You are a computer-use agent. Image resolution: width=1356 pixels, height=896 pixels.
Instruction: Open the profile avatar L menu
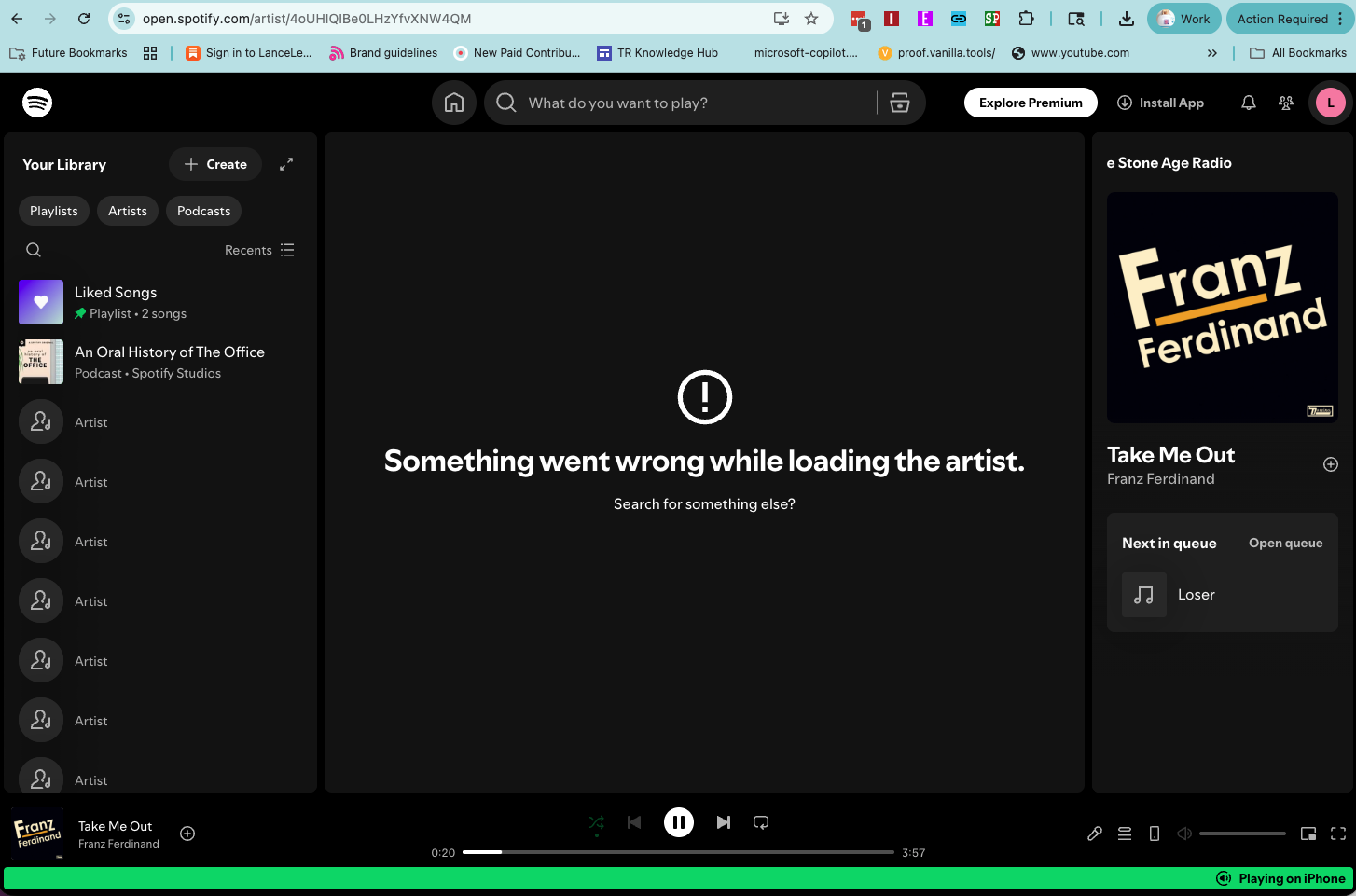click(x=1331, y=103)
